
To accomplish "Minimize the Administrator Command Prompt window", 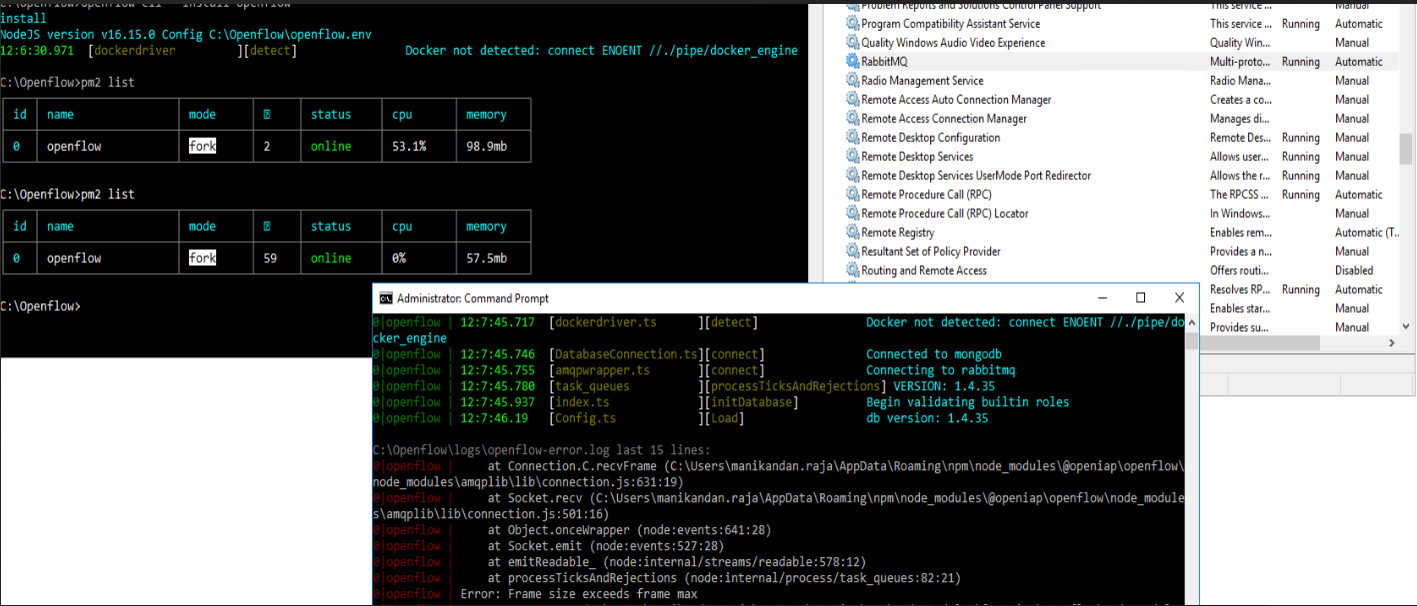I will 1101,298.
